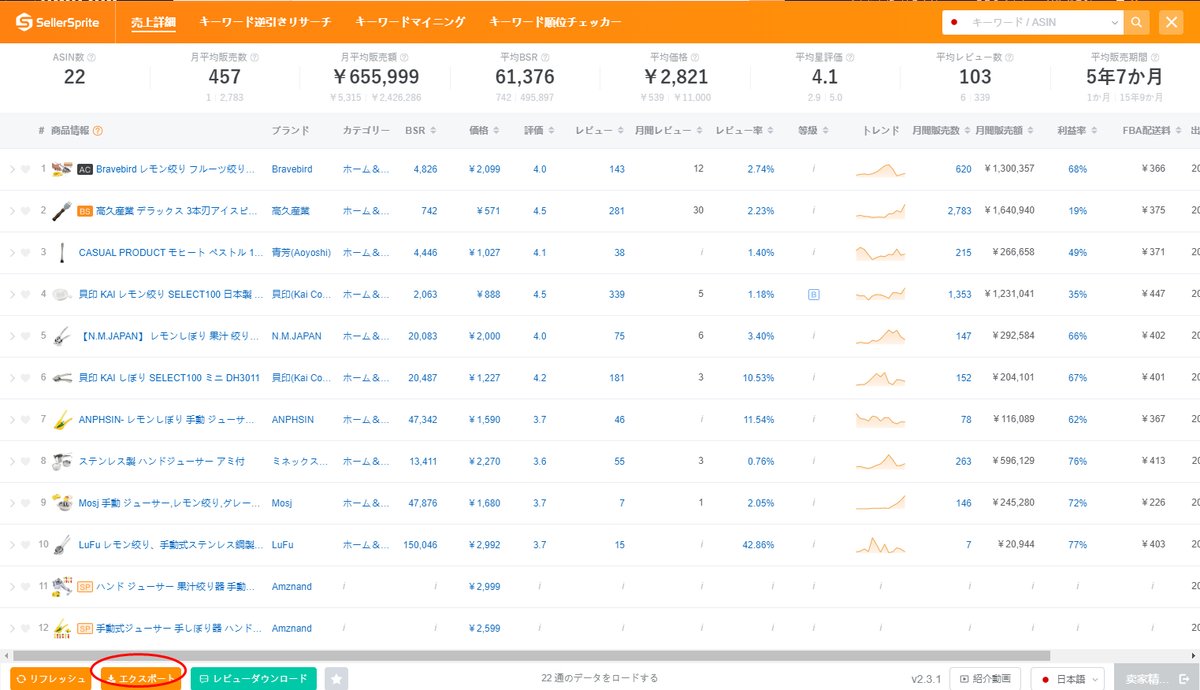Open trend chart for 高久産業 row
Screen dimensions: 1200x690
[880, 211]
